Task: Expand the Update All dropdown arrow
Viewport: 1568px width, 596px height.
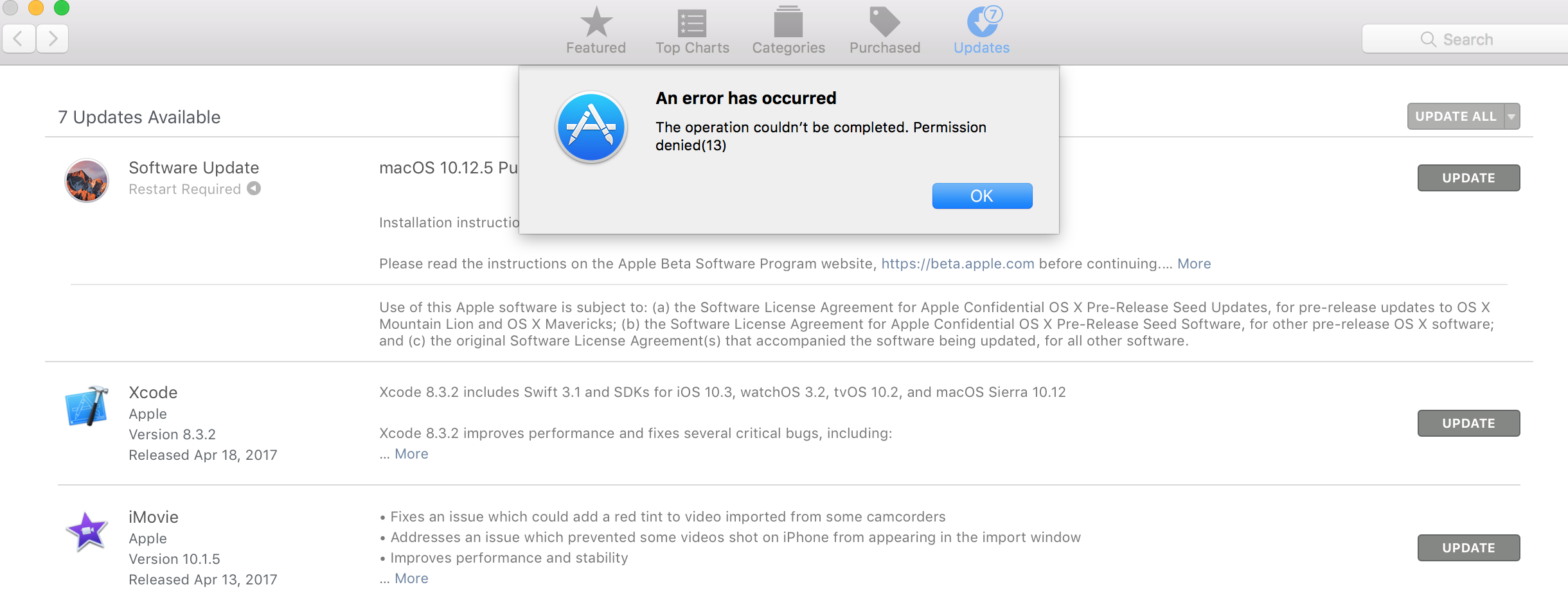Action: (1512, 116)
